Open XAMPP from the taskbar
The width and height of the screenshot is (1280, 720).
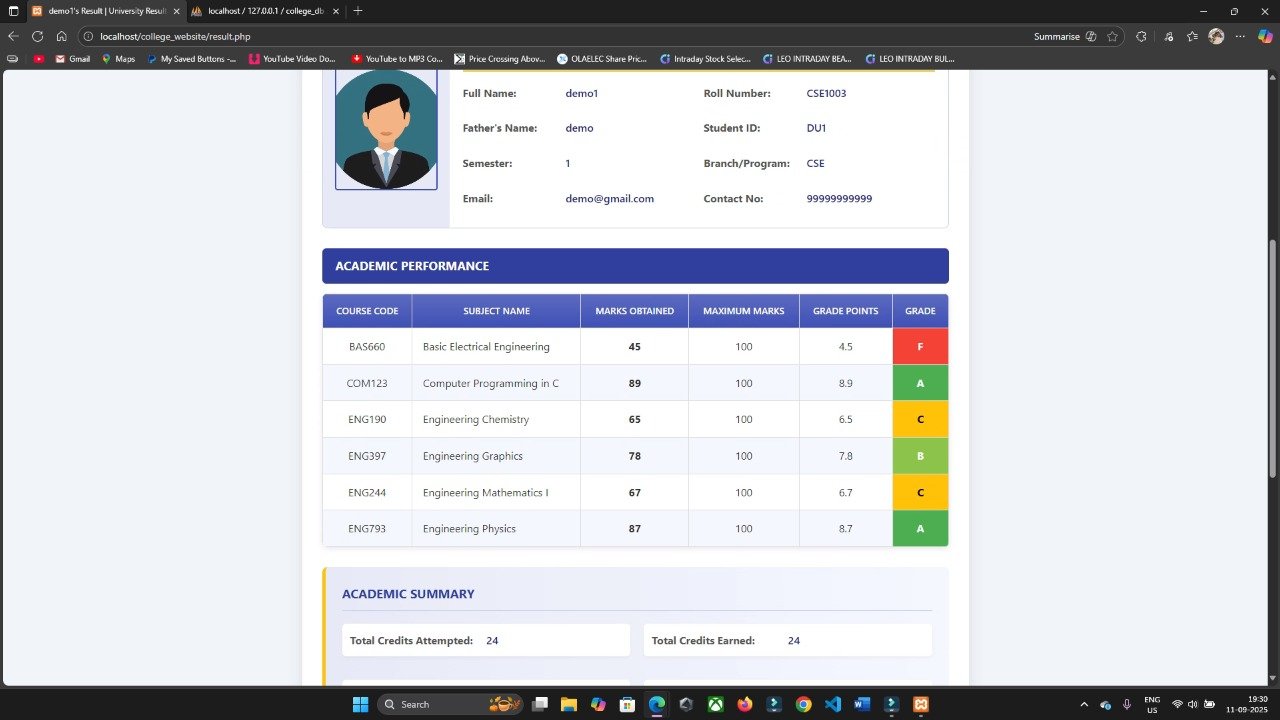coord(921,704)
